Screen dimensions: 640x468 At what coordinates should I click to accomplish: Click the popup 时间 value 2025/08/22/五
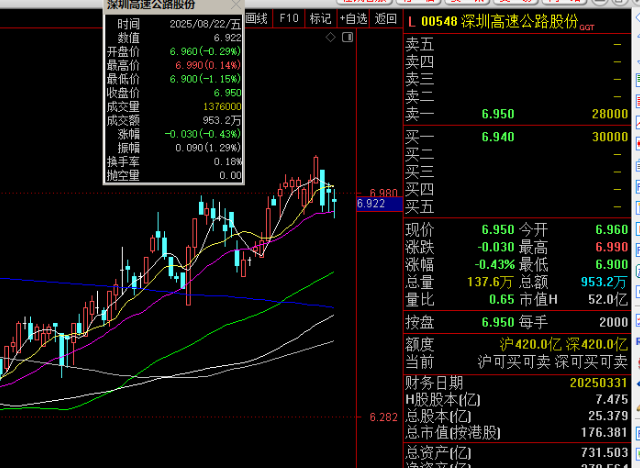pos(205,24)
